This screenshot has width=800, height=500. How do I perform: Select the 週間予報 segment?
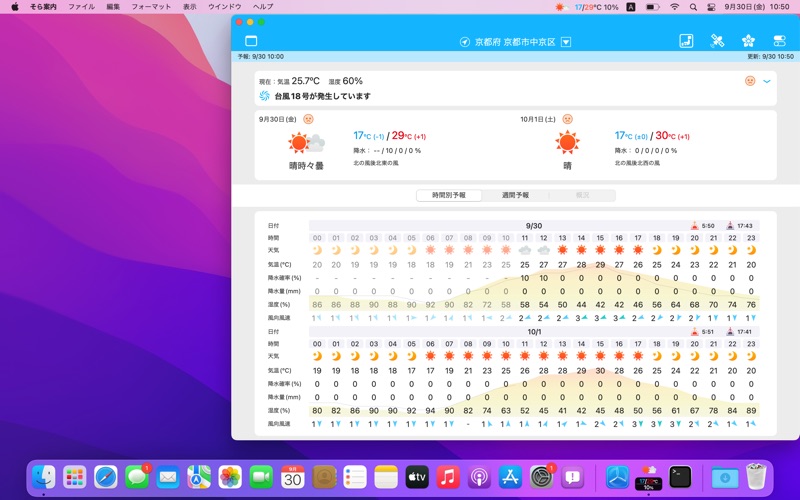(515, 195)
